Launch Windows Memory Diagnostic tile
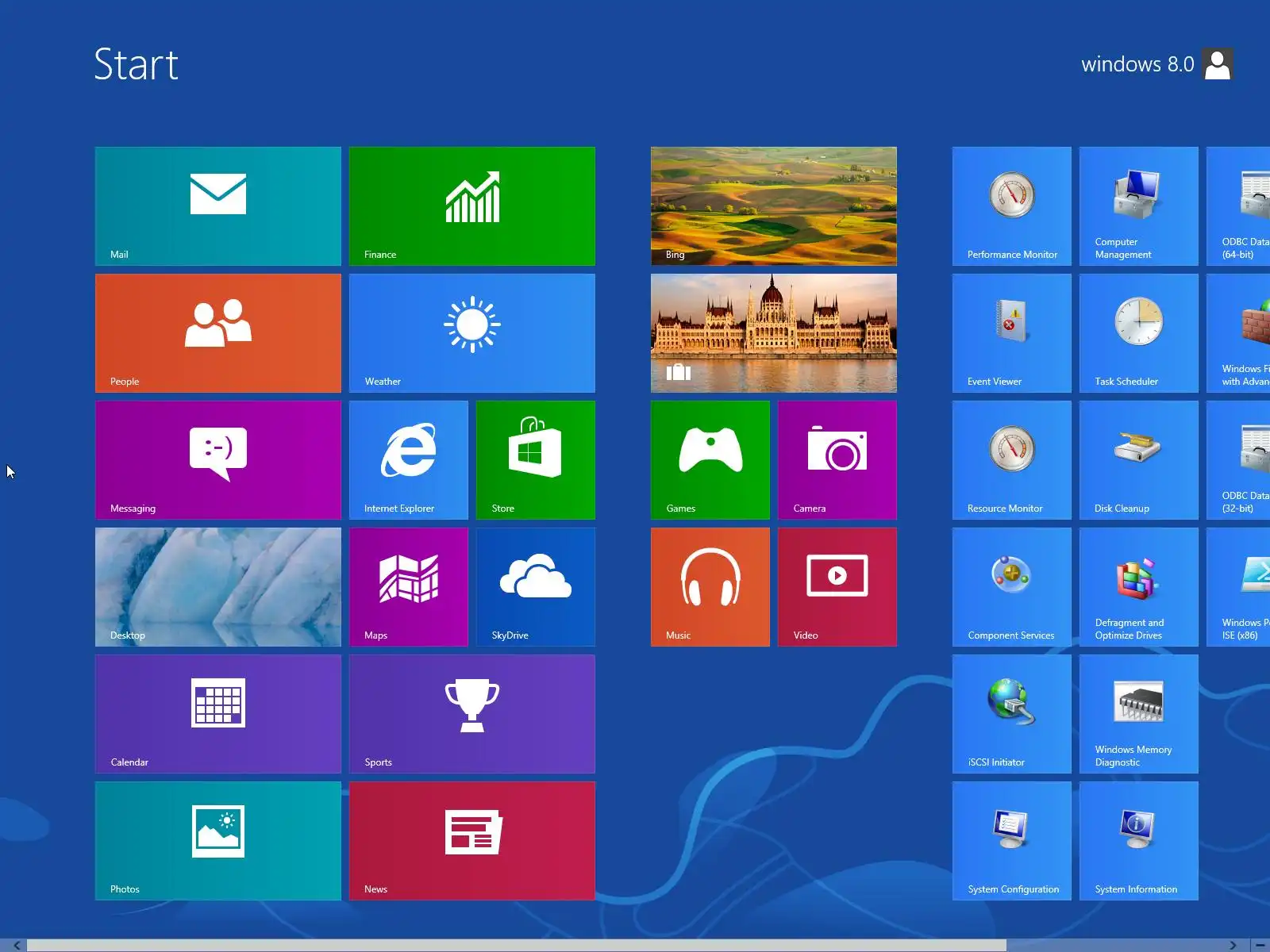 point(1139,714)
